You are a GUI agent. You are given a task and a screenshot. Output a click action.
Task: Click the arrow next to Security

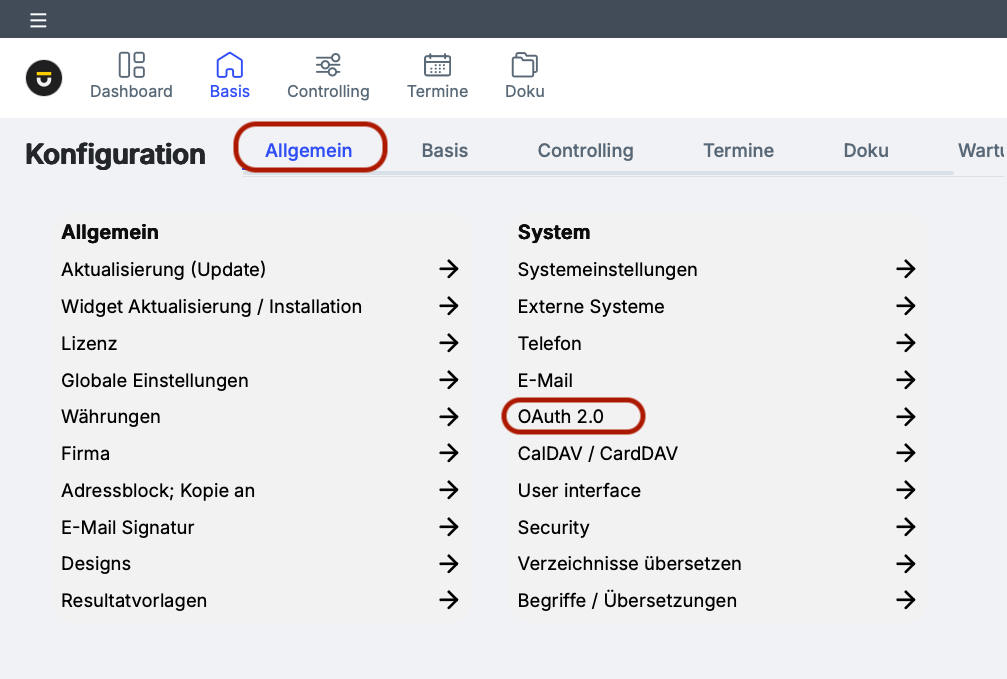[x=906, y=527]
